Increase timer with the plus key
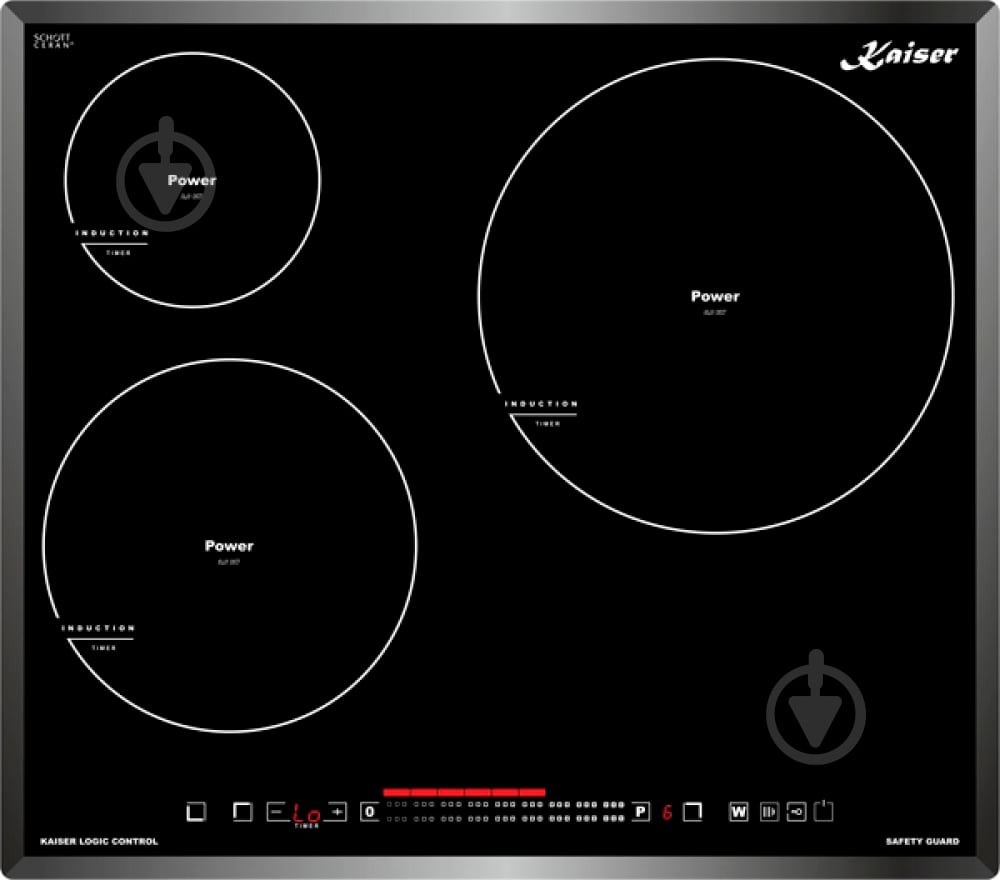Image resolution: width=1000 pixels, height=883 pixels. [337, 812]
